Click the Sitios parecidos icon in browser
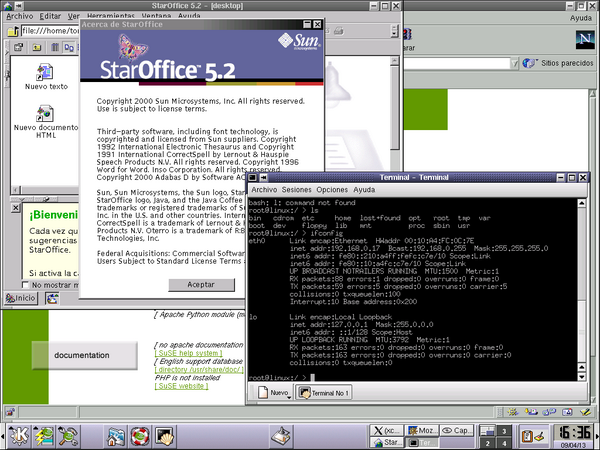This screenshot has width=600, height=450. click(x=529, y=63)
